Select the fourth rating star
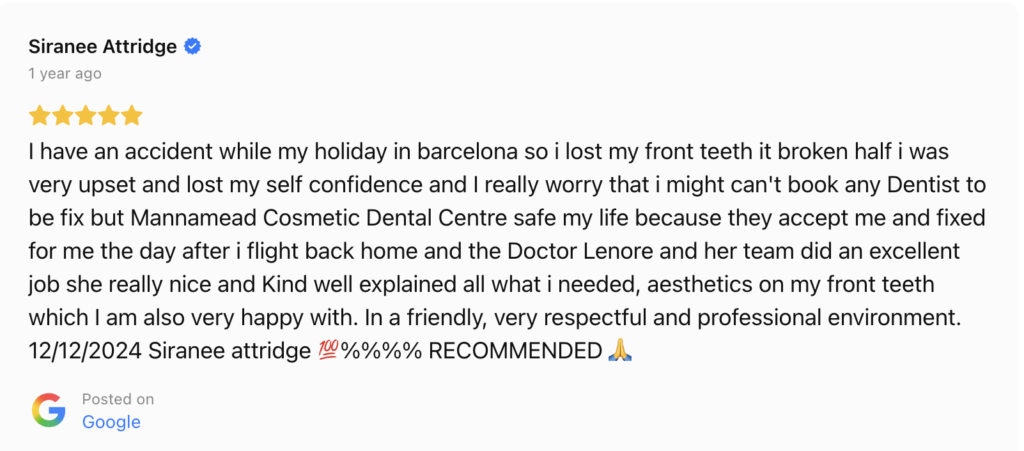The image size is (1024, 451). [108, 116]
